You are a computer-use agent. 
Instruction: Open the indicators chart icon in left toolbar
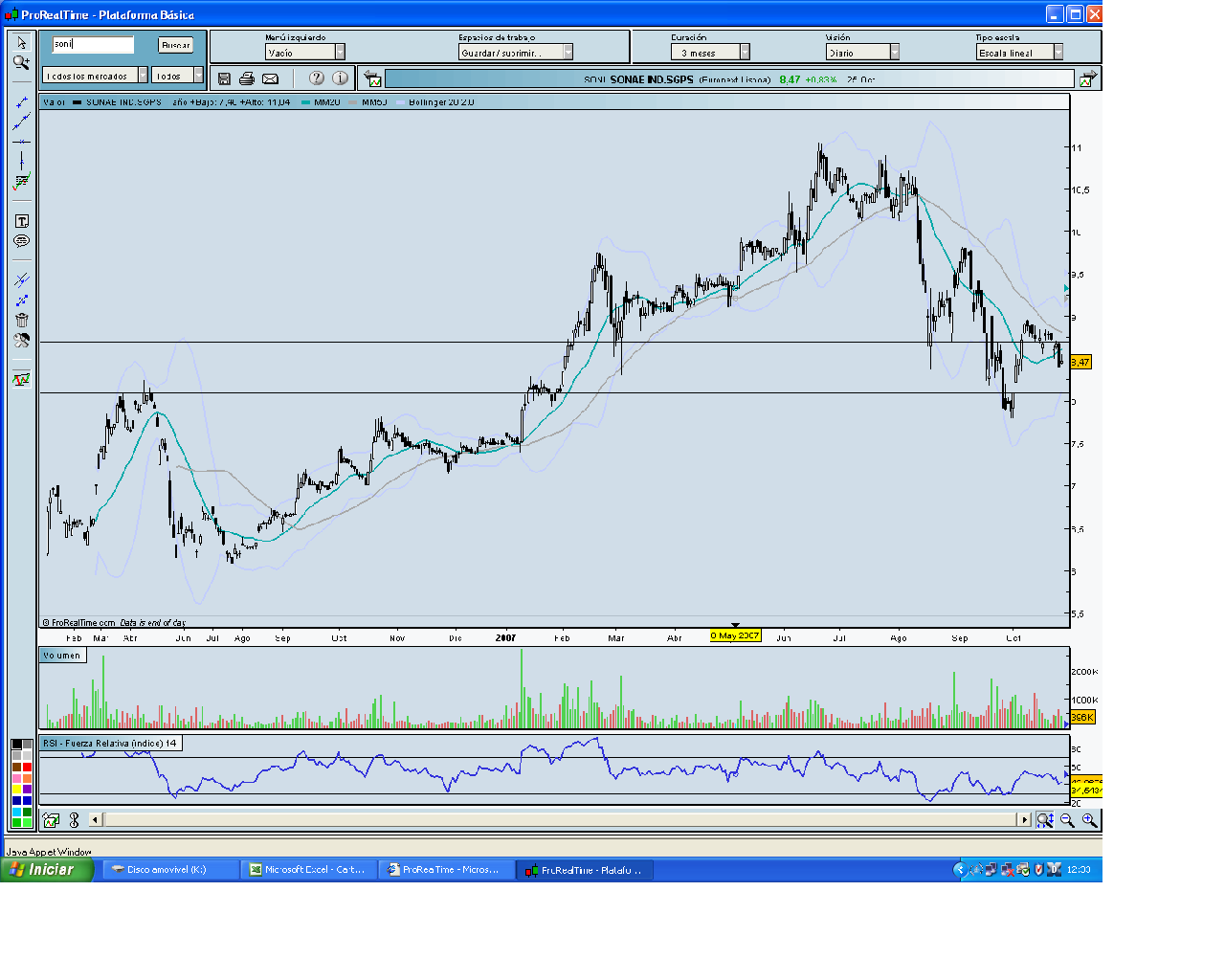point(21,380)
